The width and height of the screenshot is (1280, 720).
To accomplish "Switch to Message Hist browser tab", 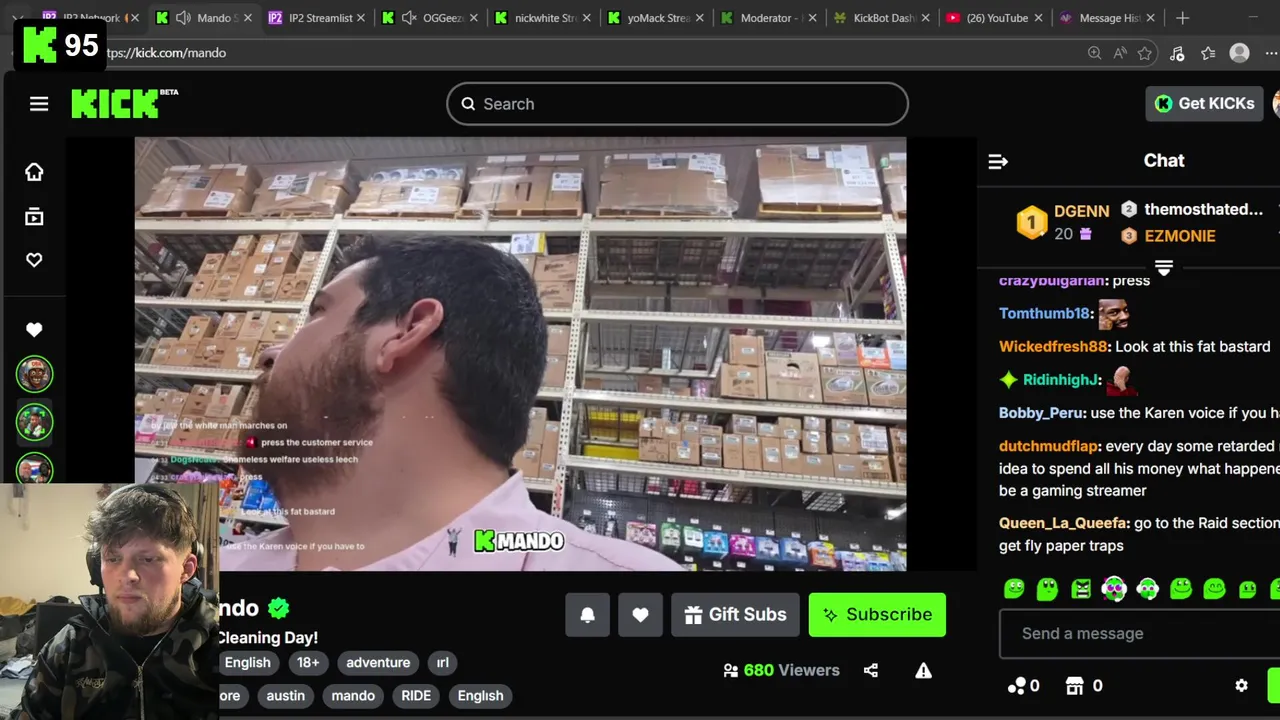I will click(1106, 18).
